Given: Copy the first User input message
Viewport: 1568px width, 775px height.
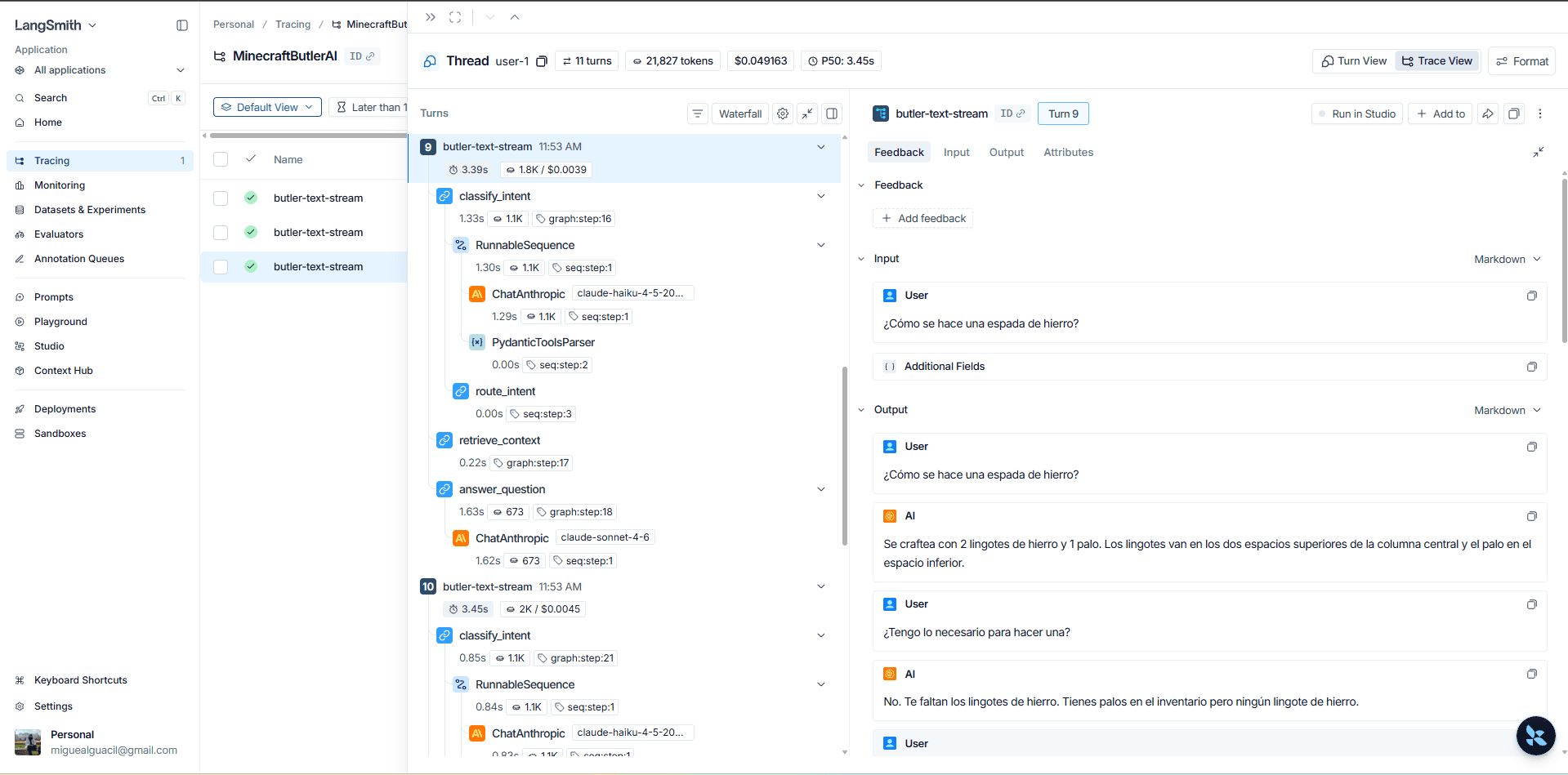Looking at the screenshot, I should point(1532,296).
